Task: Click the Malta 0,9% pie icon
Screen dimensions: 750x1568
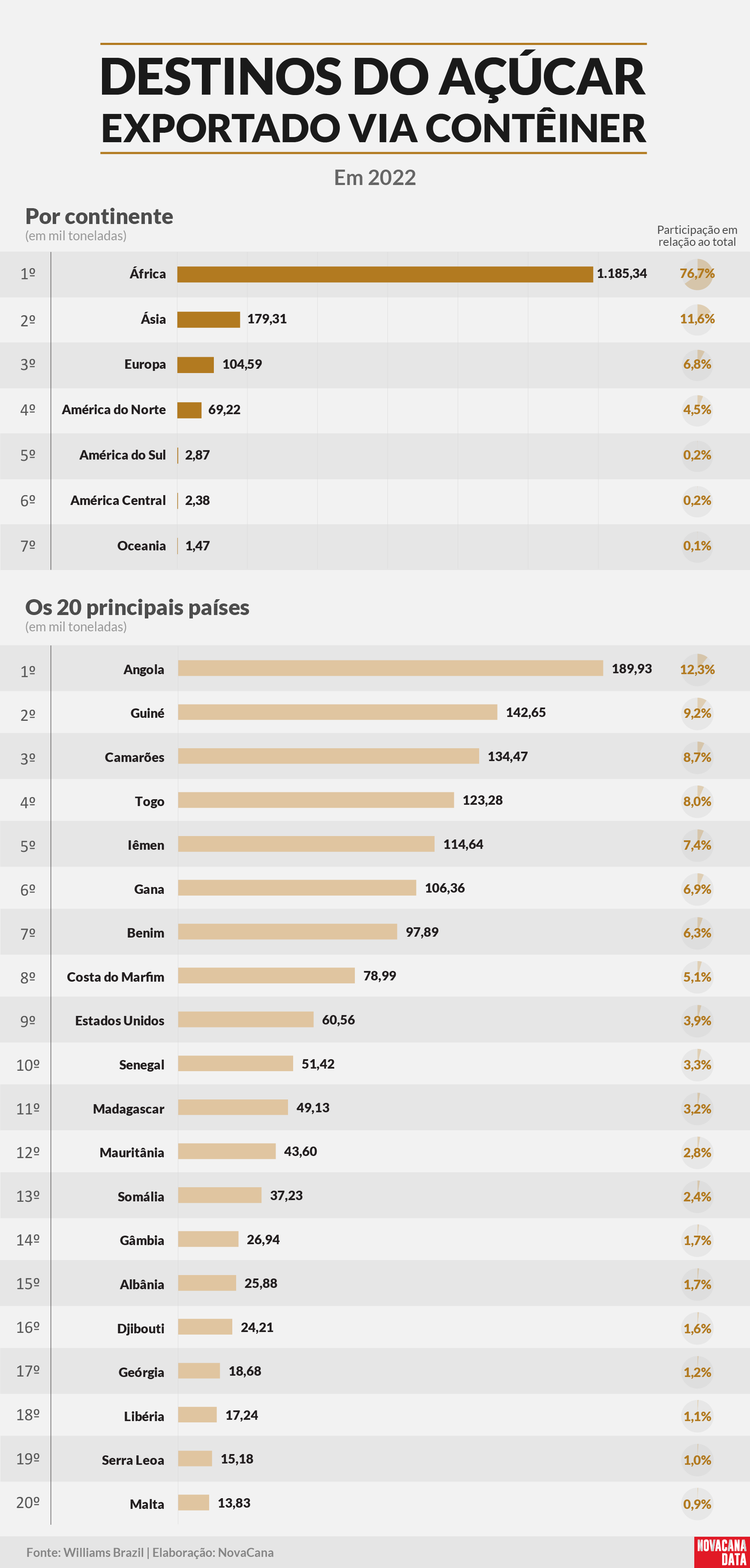Action: point(698,1504)
